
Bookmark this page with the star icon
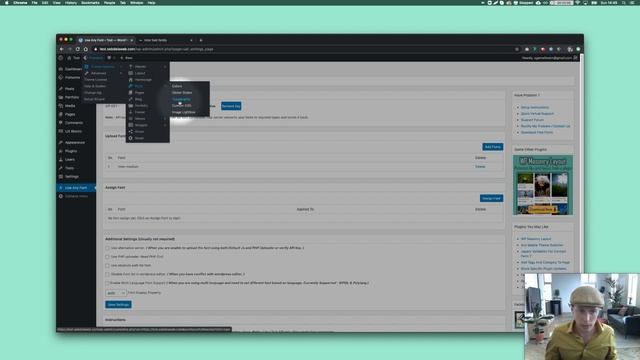click(x=517, y=49)
